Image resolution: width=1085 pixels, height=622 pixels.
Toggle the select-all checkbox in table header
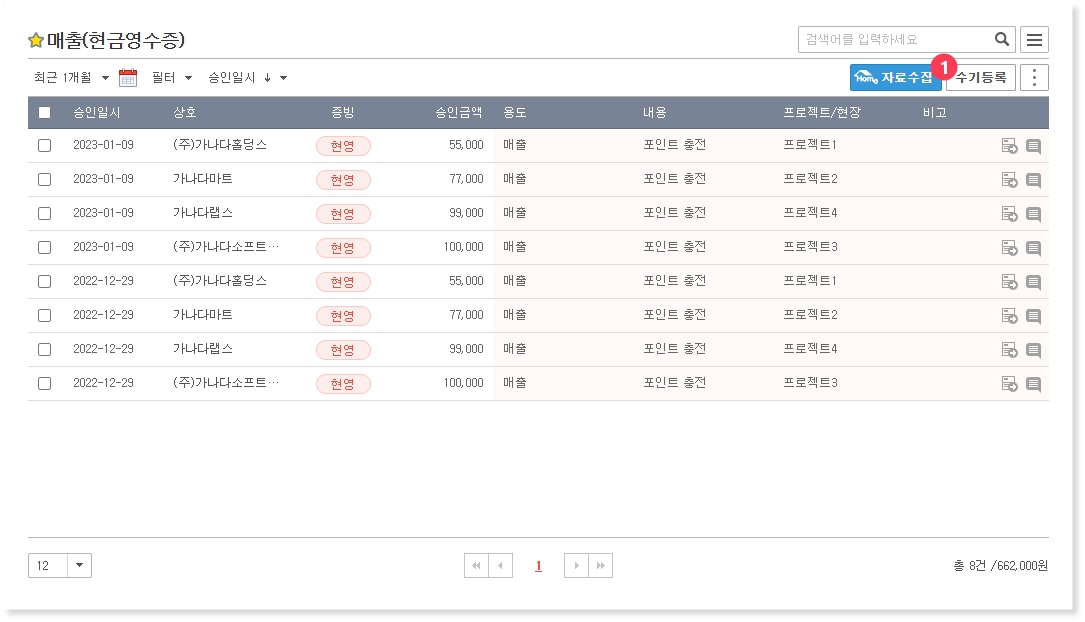44,113
